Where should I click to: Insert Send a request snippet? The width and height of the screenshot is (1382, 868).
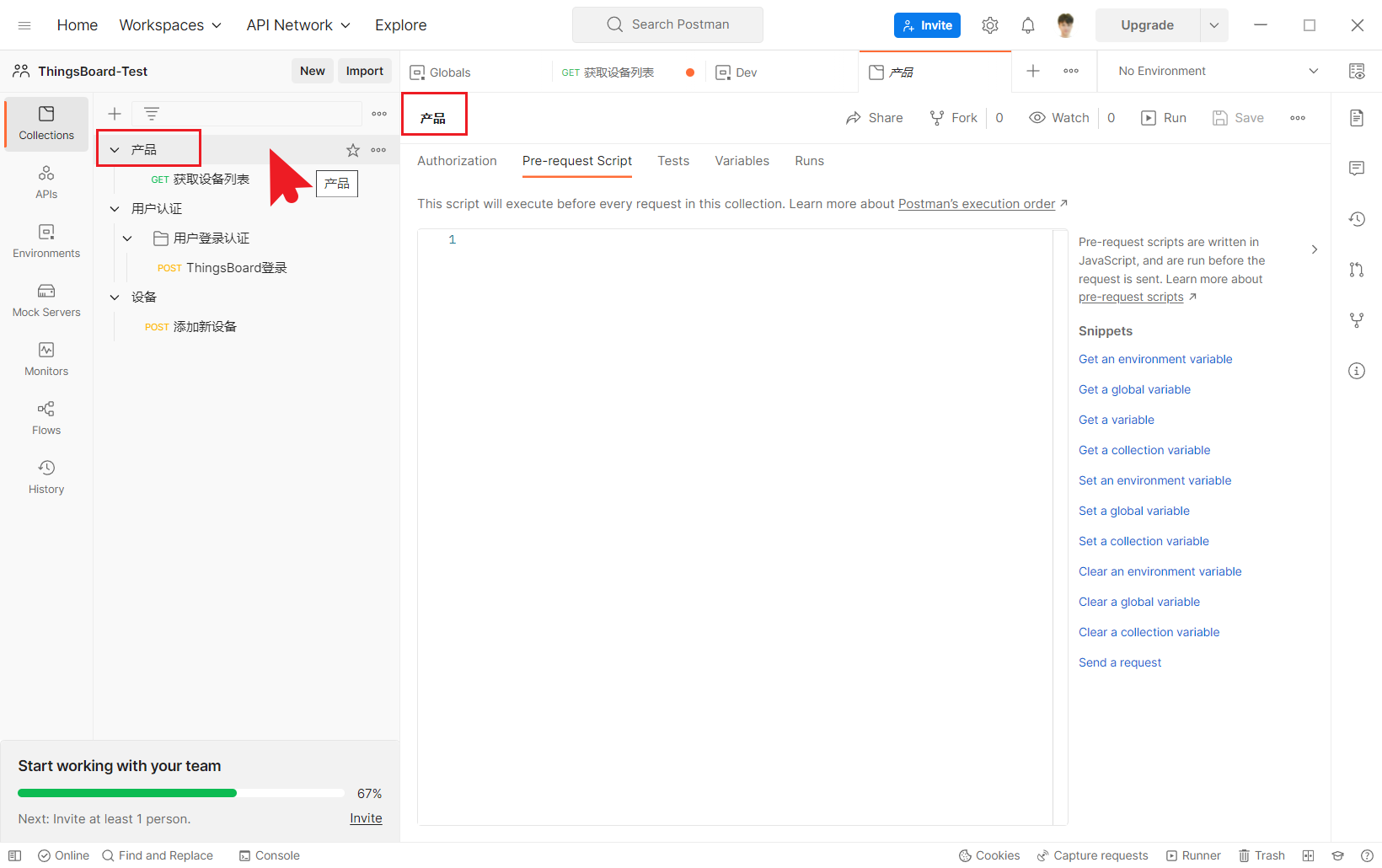click(x=1120, y=662)
